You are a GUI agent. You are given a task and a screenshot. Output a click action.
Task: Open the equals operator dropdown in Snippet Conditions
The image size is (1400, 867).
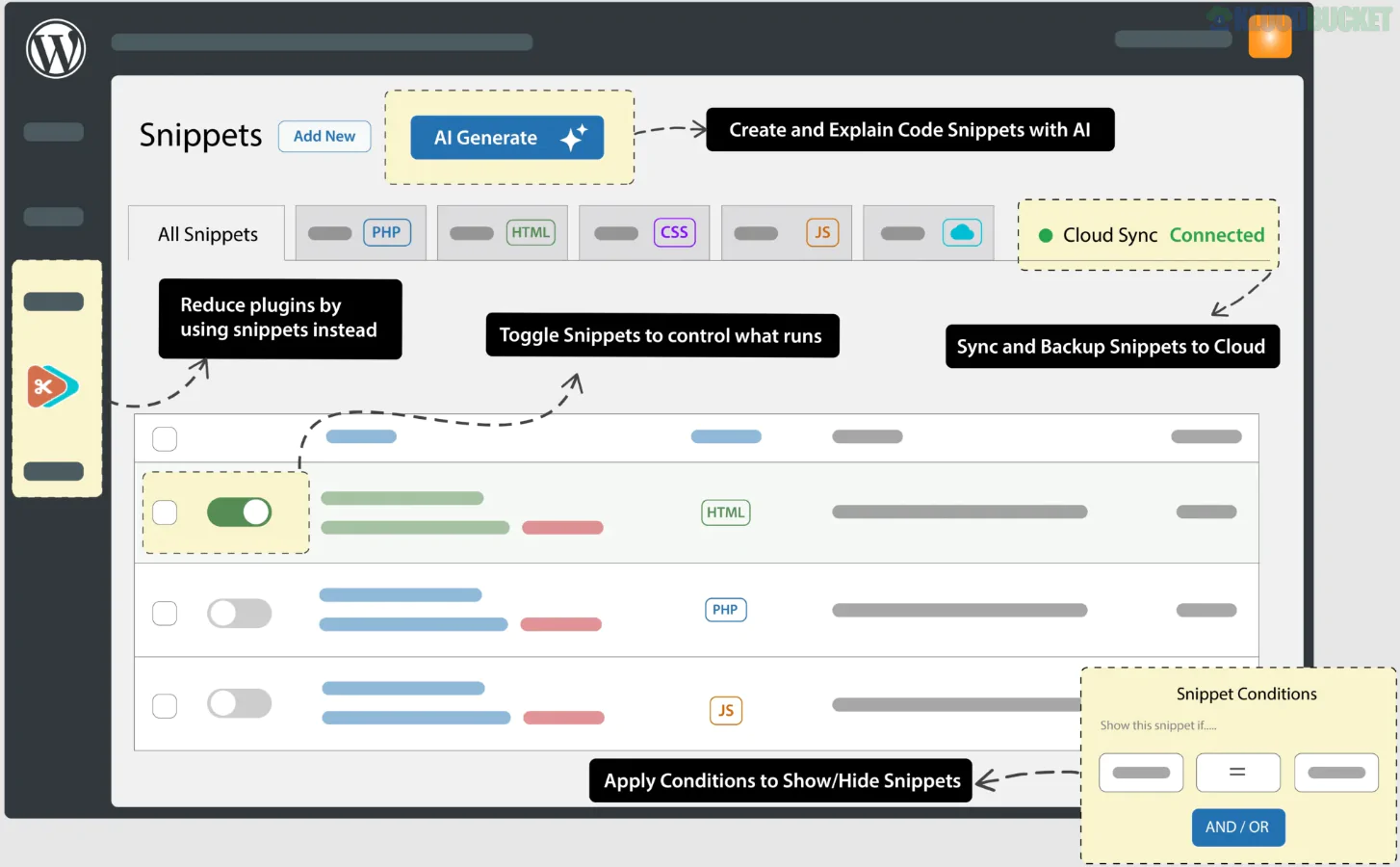1237,773
